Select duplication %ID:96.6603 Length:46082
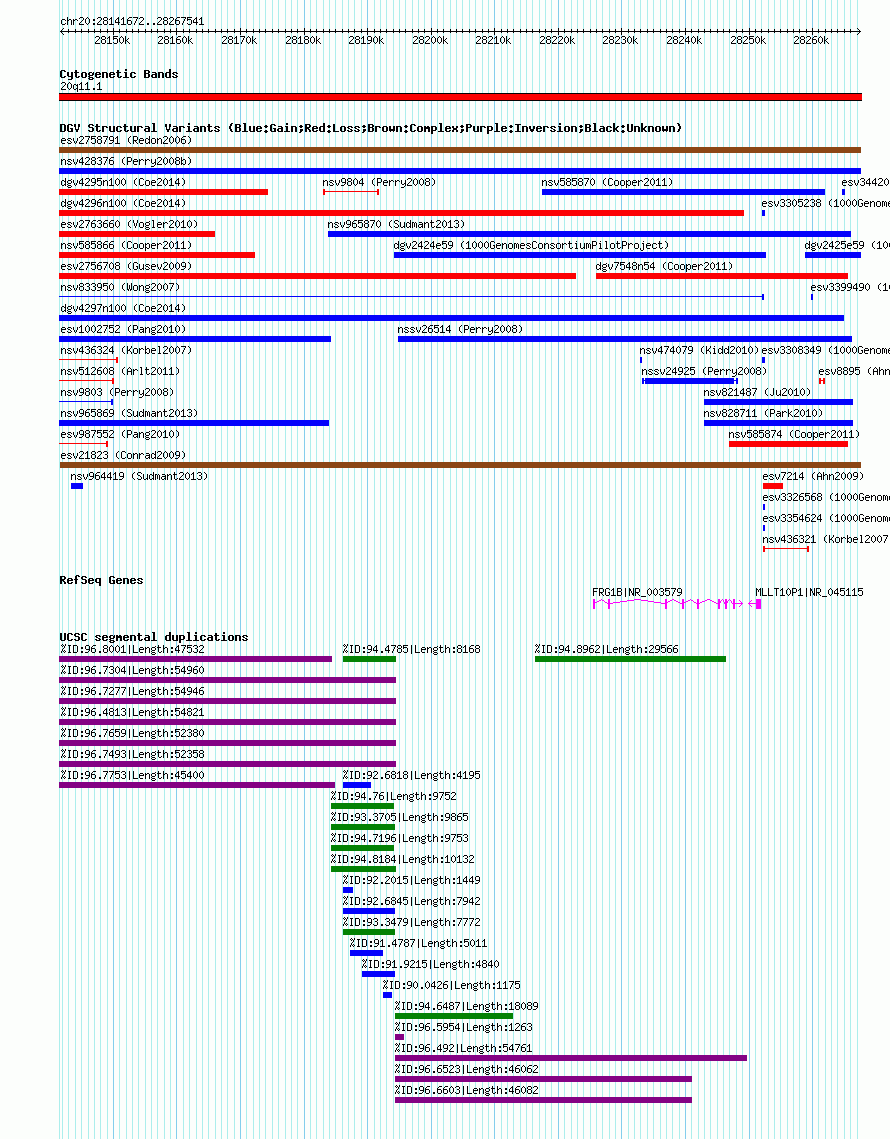This screenshot has width=890, height=1139. (x=543, y=1101)
